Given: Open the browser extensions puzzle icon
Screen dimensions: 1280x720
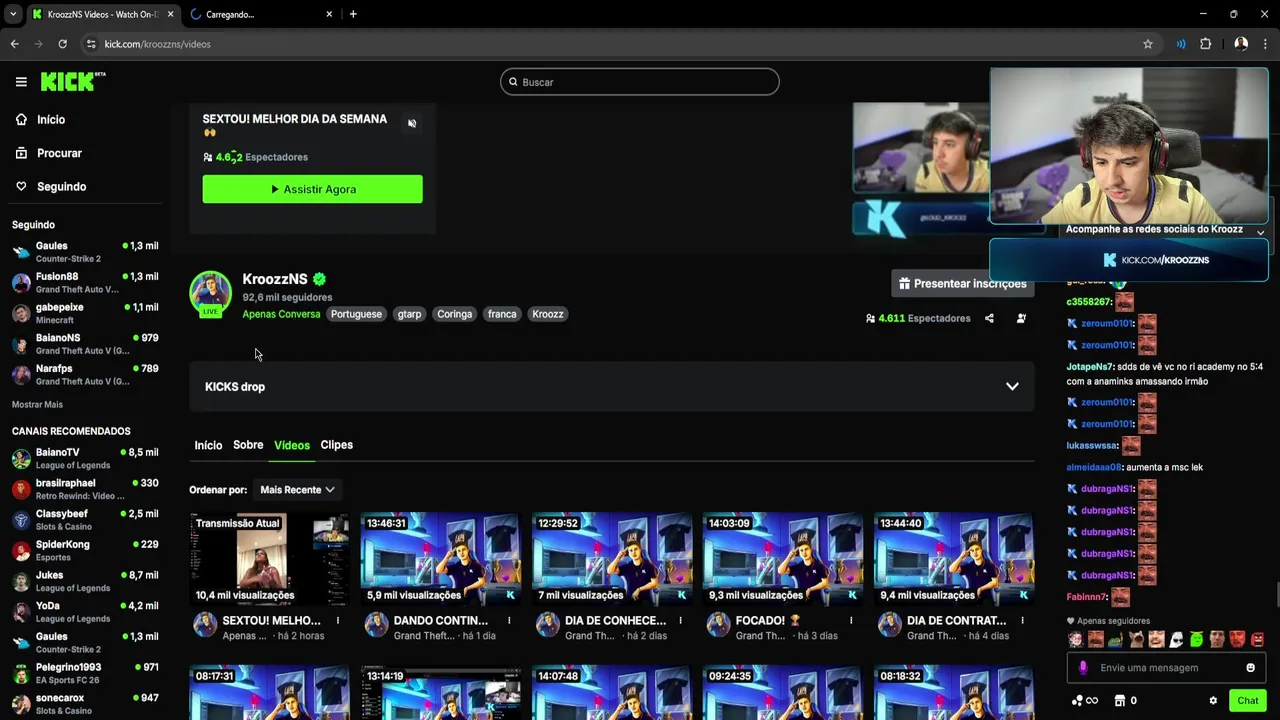Looking at the screenshot, I should [1205, 44].
